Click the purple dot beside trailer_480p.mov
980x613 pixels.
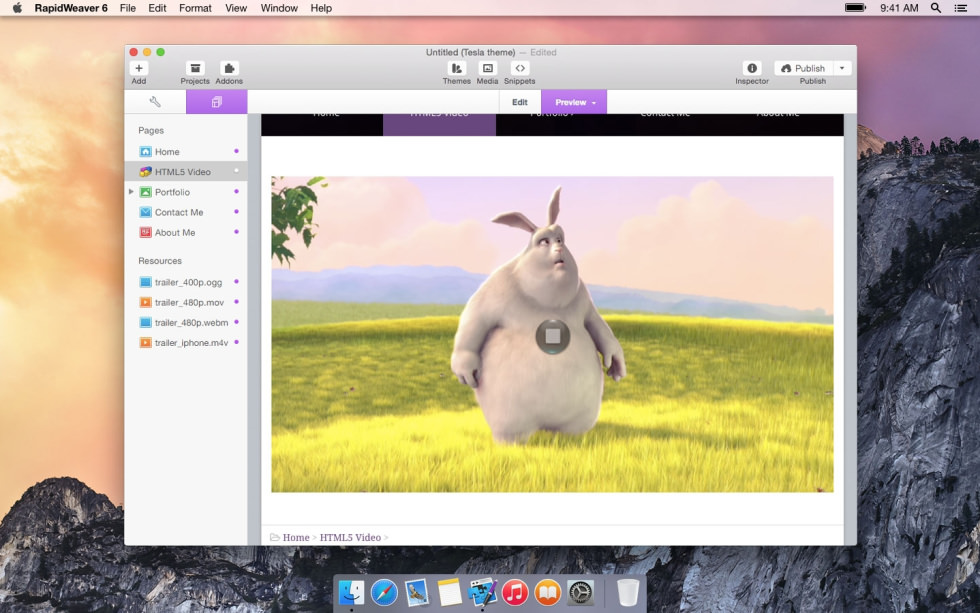pos(236,302)
